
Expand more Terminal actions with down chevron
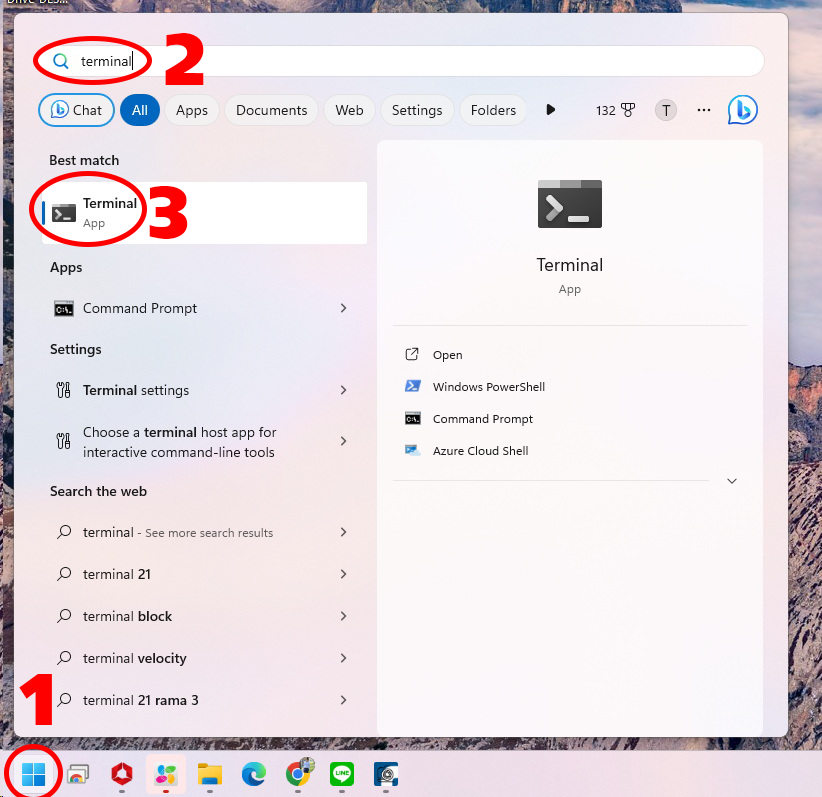(x=732, y=481)
